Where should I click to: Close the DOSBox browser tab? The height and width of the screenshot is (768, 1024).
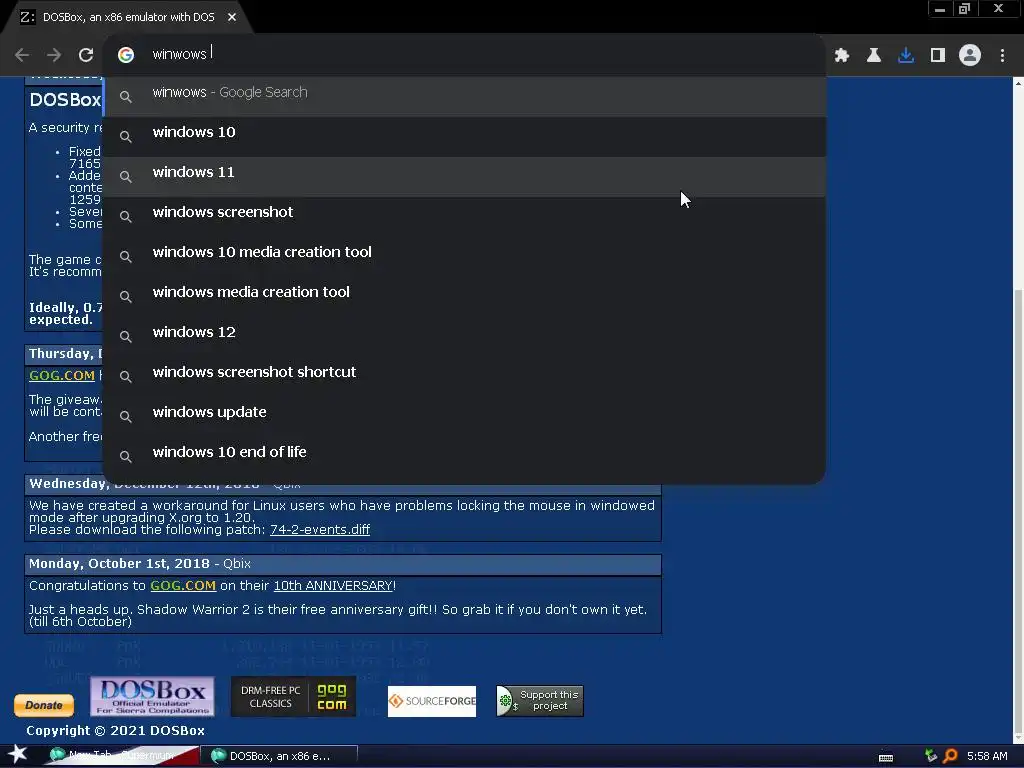tap(232, 17)
